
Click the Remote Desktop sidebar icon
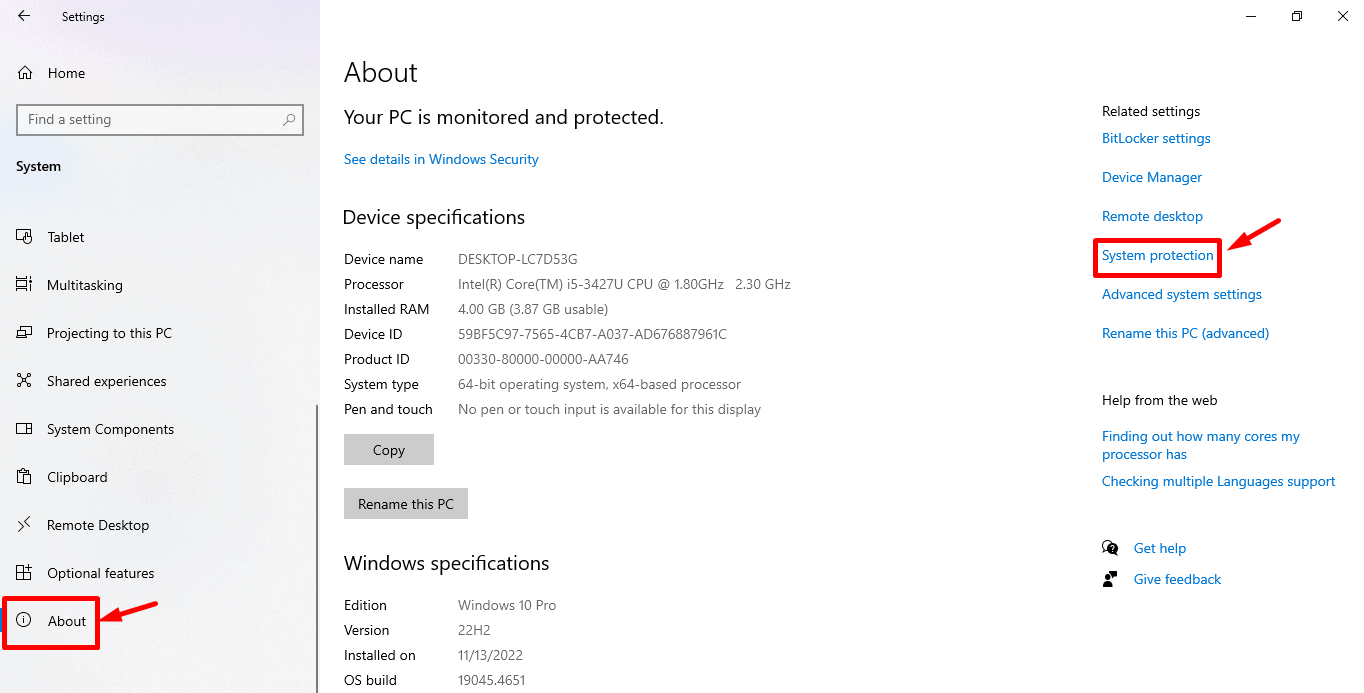(x=25, y=525)
